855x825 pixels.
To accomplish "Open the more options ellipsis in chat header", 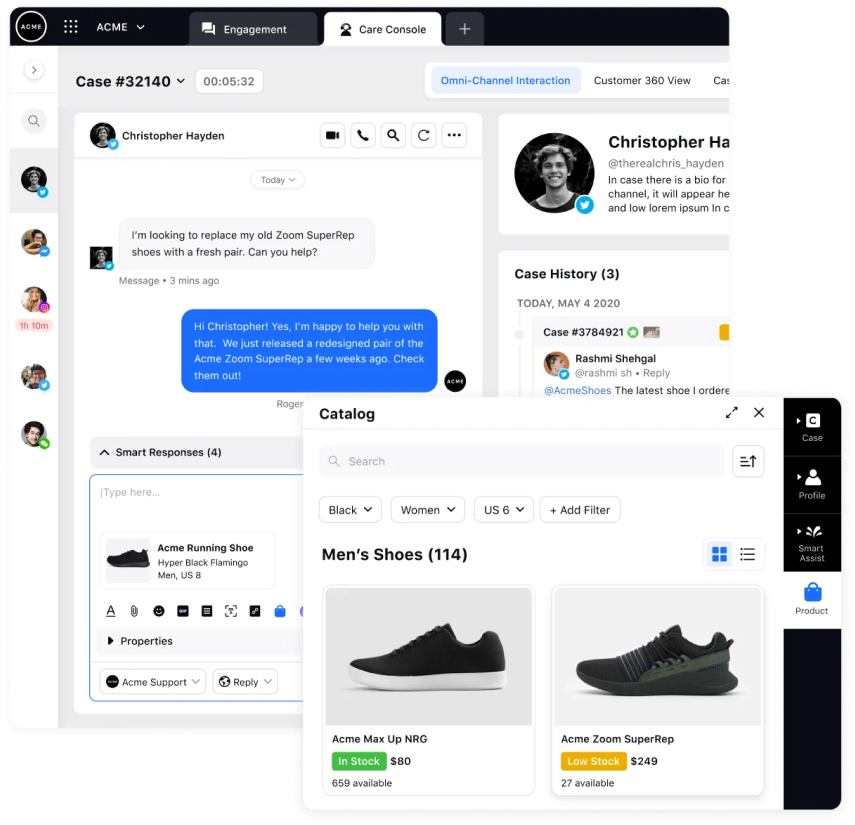I will pos(454,135).
